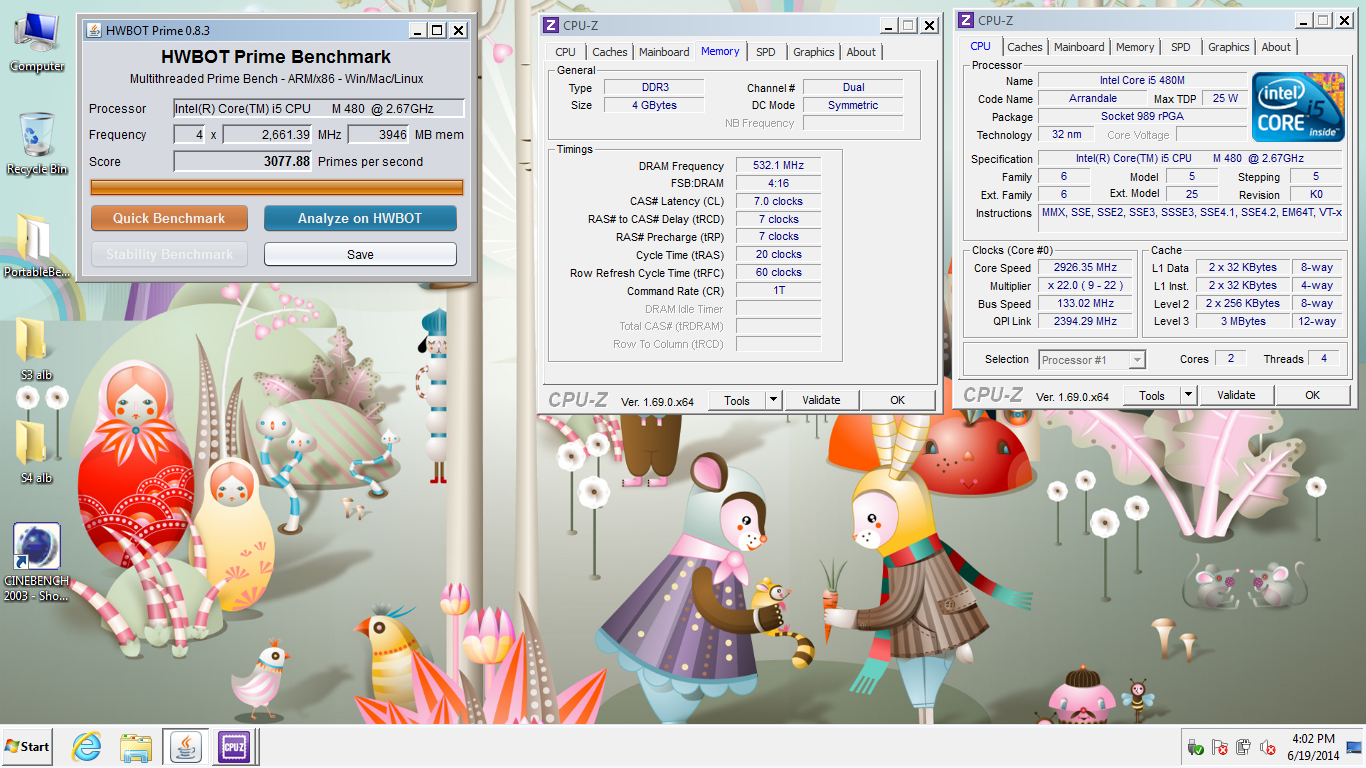Viewport: 1366px width, 768px height.
Task: Click the Multiplier value x 22.0 ( 9 - 22 )
Action: click(x=1084, y=285)
